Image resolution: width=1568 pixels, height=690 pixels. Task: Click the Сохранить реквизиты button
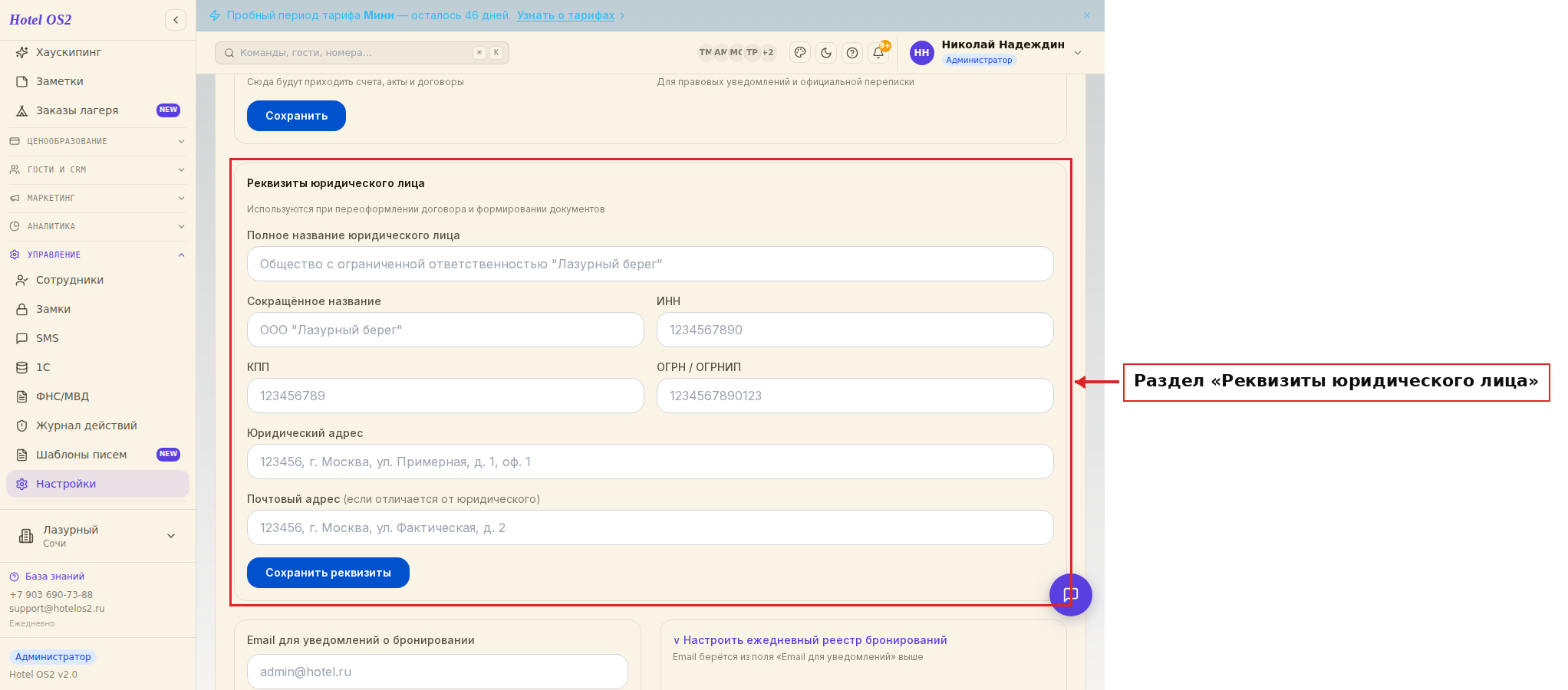(328, 573)
